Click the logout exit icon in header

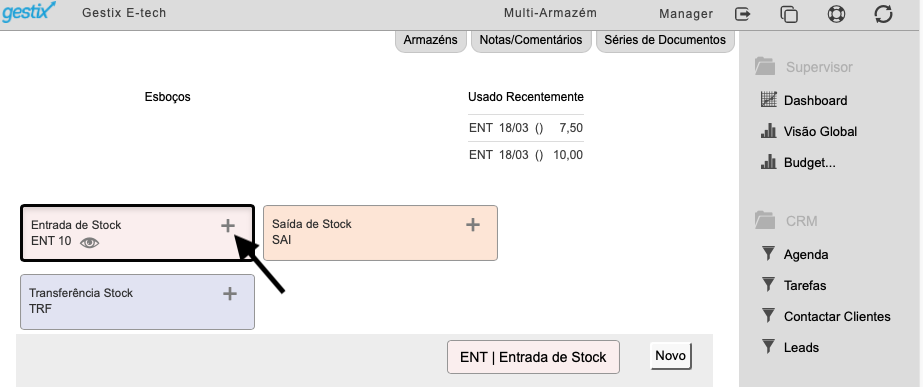coord(743,14)
